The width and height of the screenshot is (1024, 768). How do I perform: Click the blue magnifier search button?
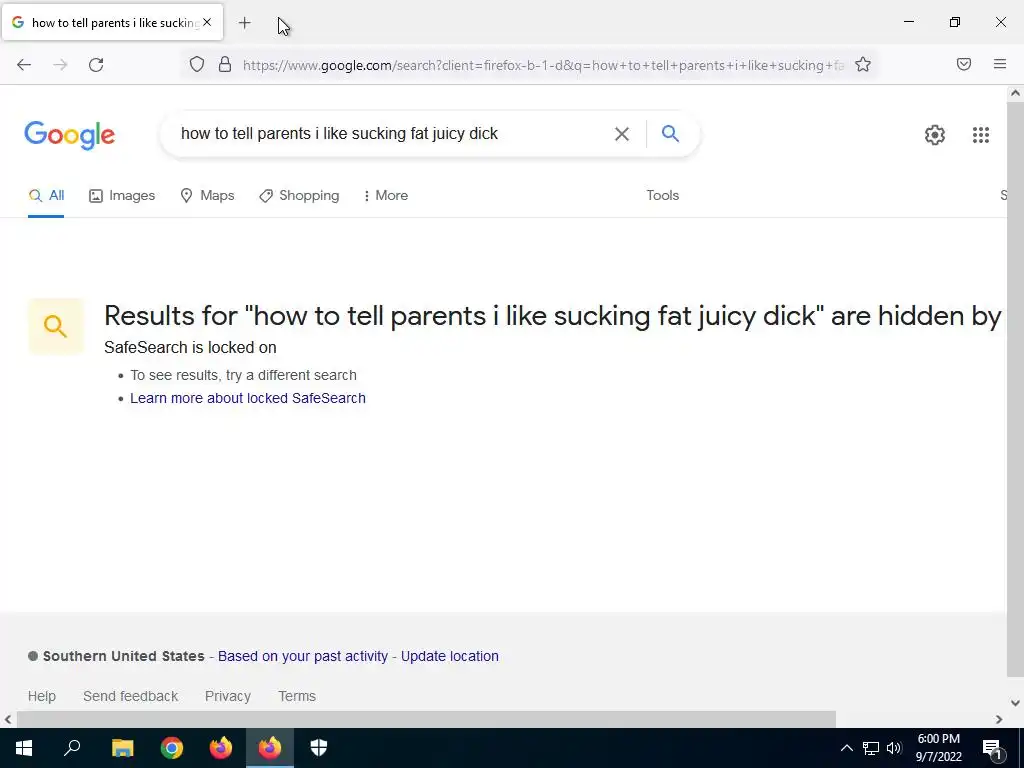click(670, 133)
